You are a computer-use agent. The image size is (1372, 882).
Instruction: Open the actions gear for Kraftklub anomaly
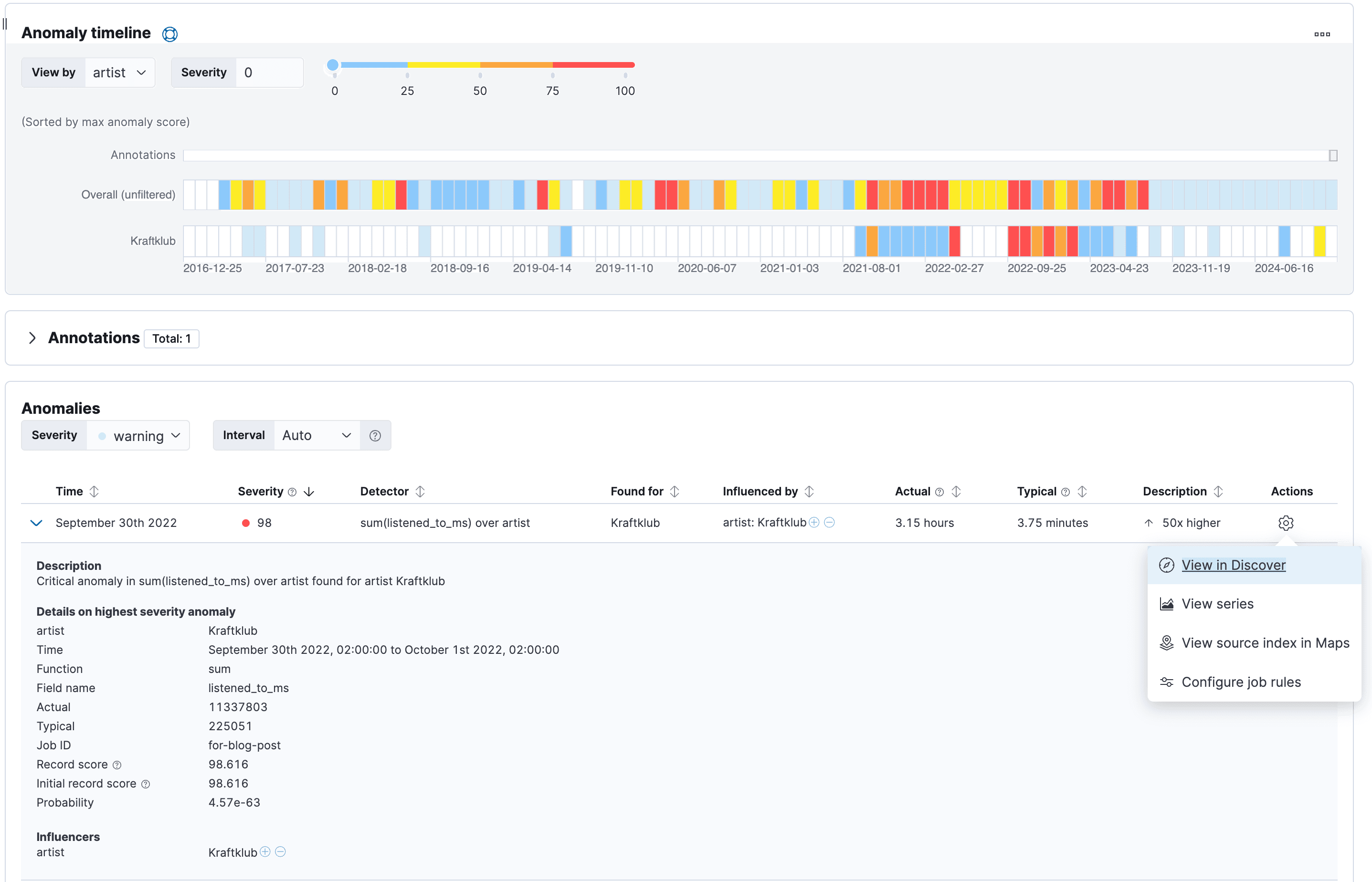pyautogui.click(x=1286, y=523)
